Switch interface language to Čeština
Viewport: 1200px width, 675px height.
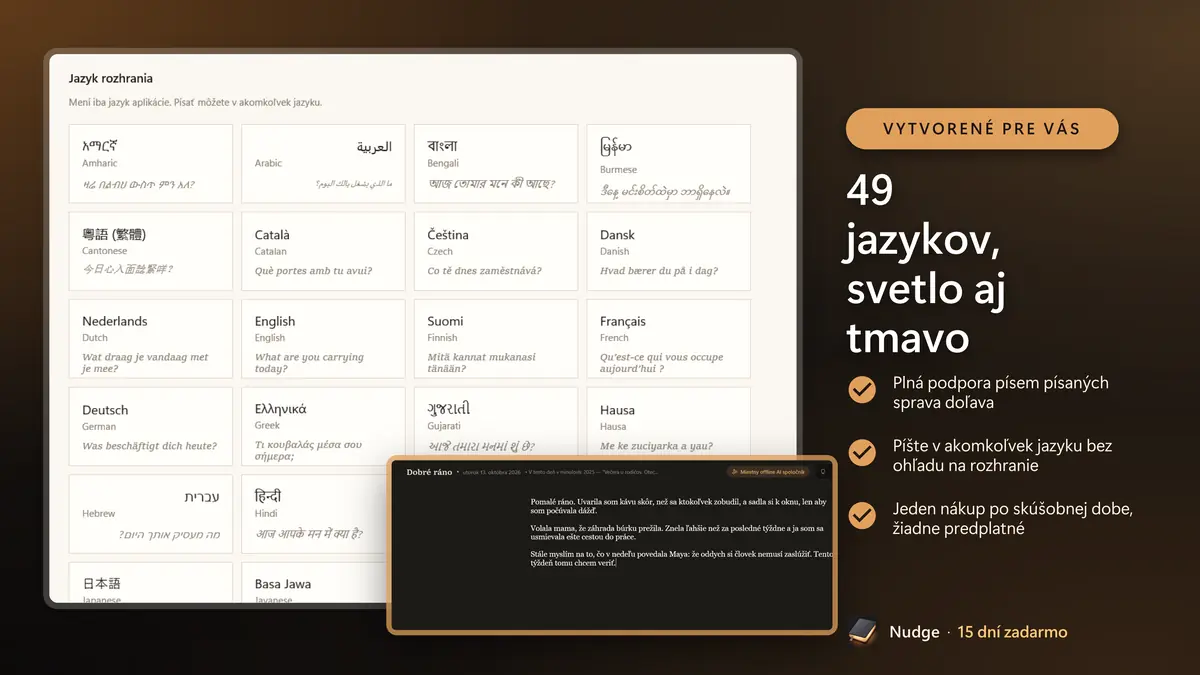click(496, 251)
